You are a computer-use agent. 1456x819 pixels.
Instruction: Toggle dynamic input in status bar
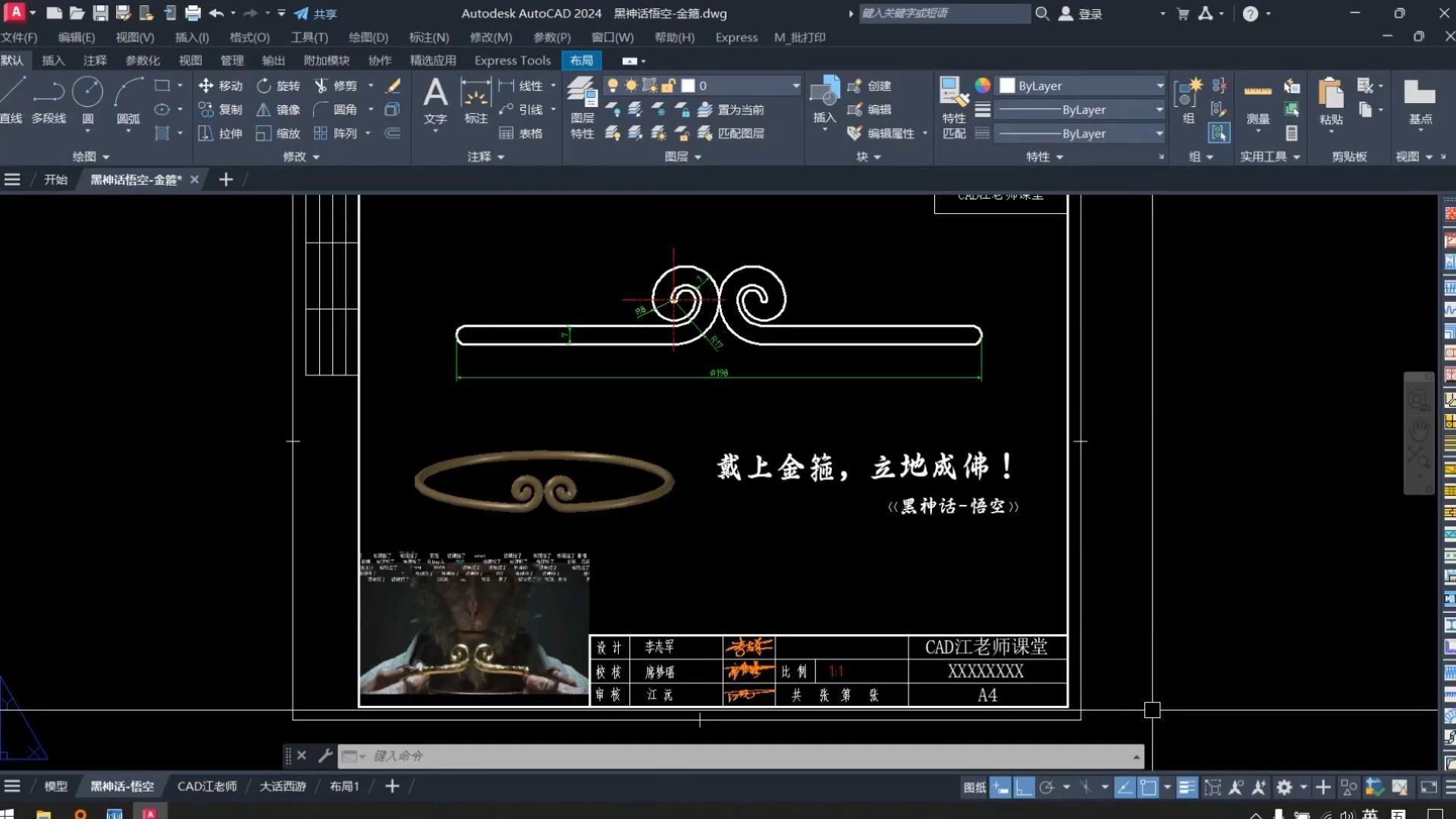coord(1000,787)
